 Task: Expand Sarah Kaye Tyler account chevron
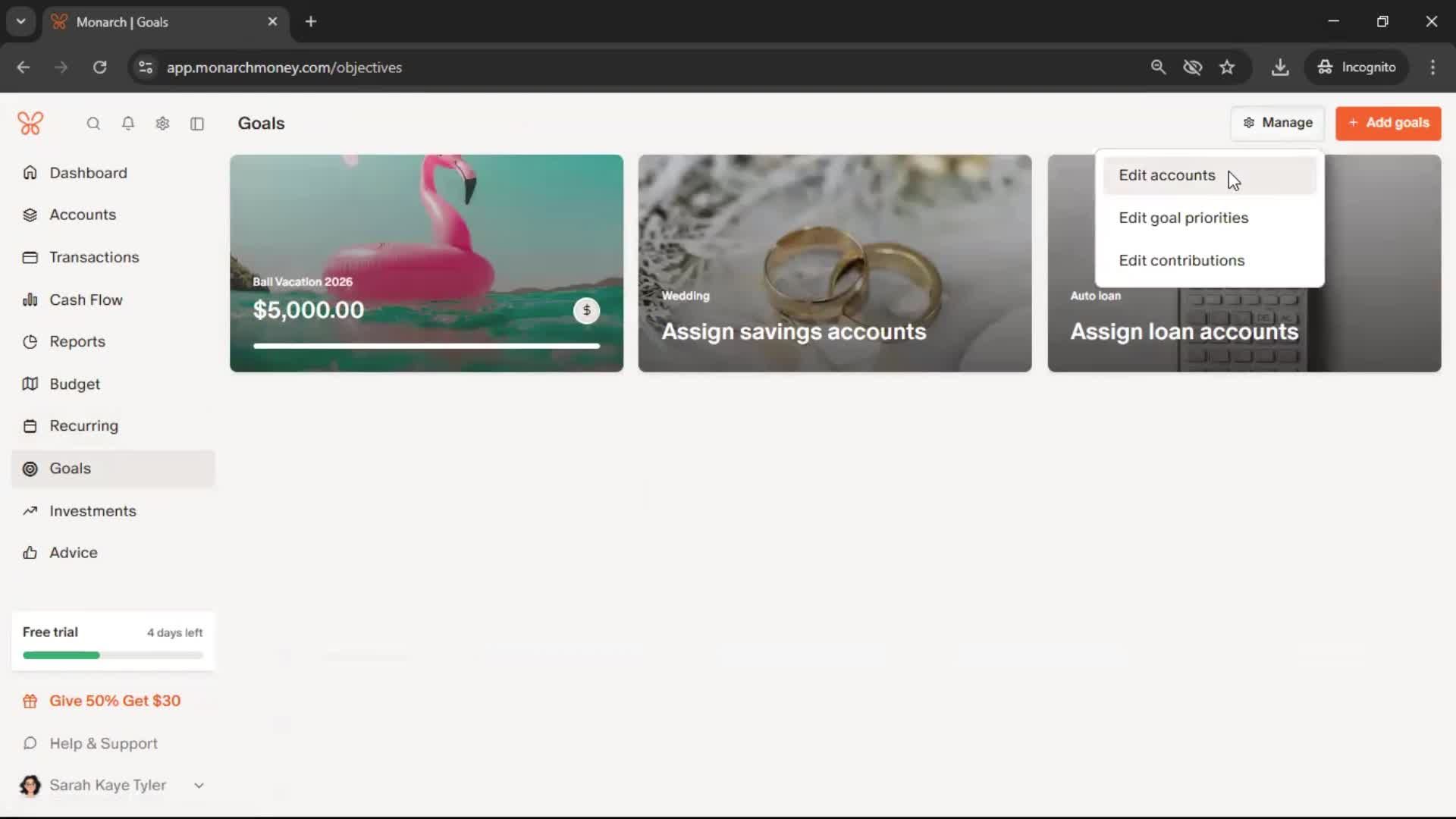[x=199, y=786]
